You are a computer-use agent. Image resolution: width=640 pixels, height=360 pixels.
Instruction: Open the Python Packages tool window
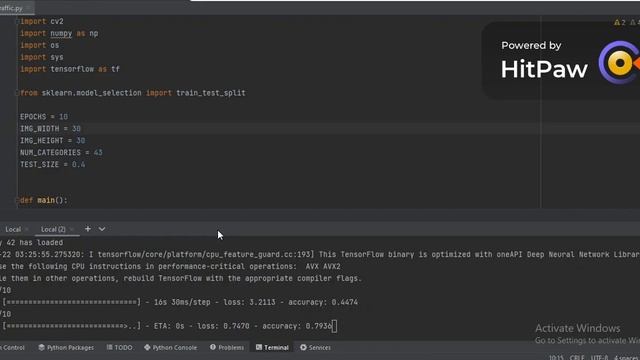click(x=66, y=348)
